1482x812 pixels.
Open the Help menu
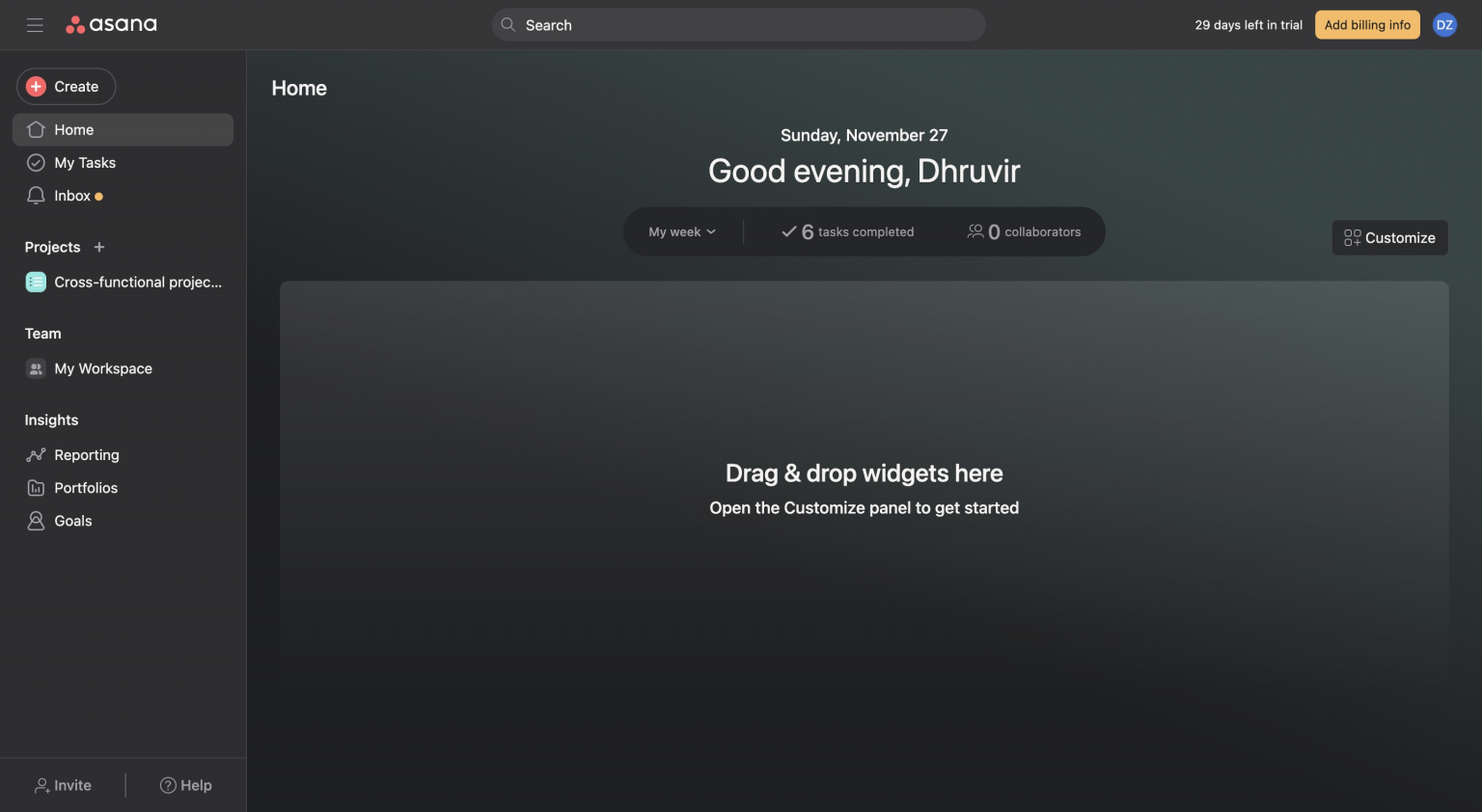[x=185, y=786]
